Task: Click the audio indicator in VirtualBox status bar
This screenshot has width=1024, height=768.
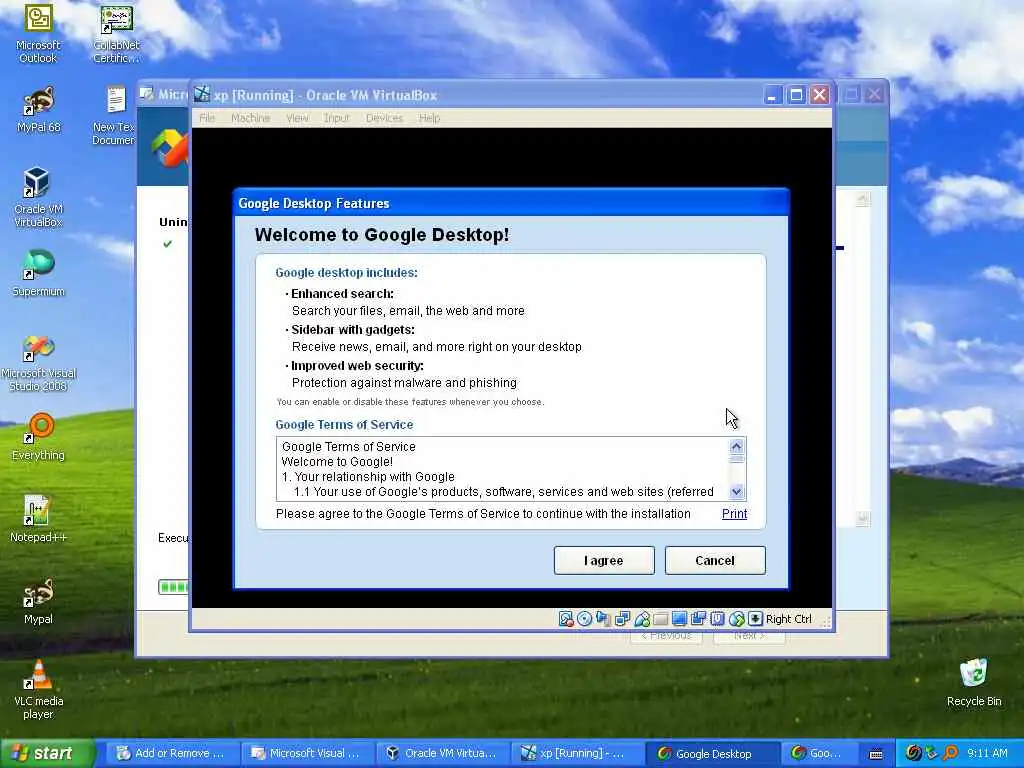Action: [603, 618]
